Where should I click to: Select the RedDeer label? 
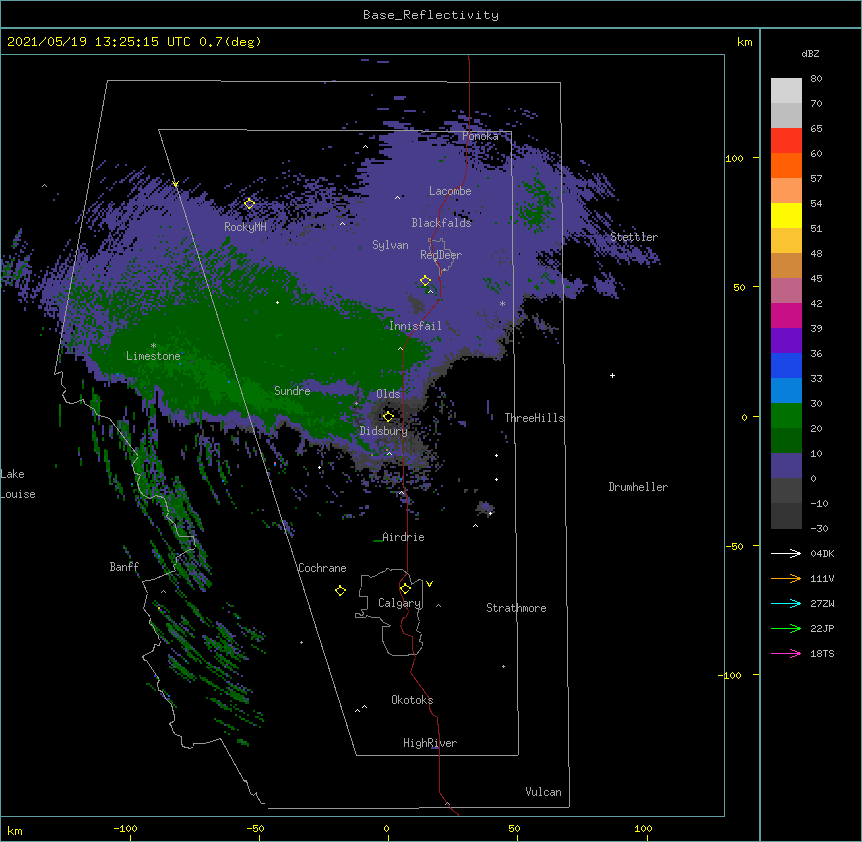click(441, 255)
